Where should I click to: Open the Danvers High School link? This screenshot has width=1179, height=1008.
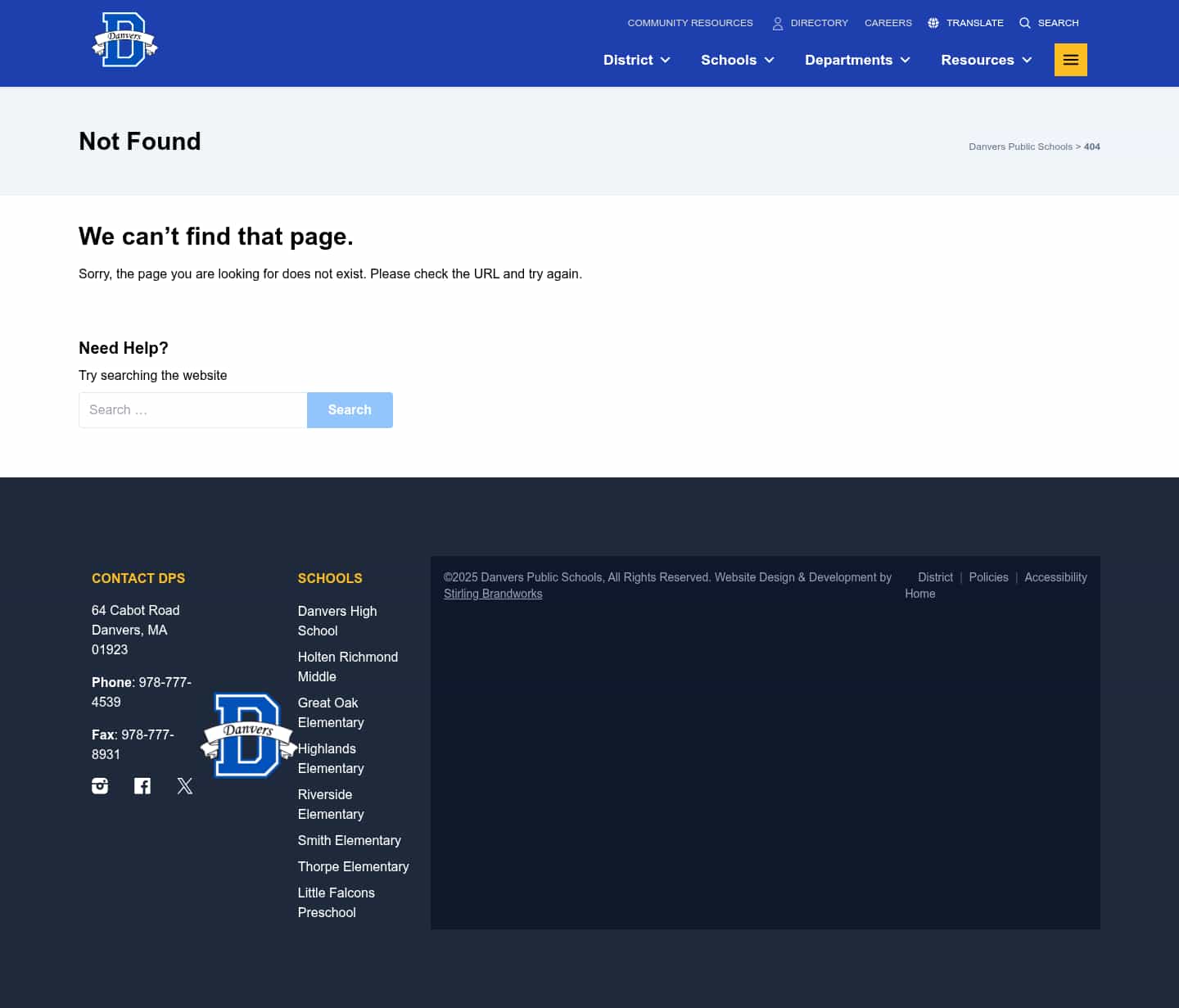pos(337,621)
